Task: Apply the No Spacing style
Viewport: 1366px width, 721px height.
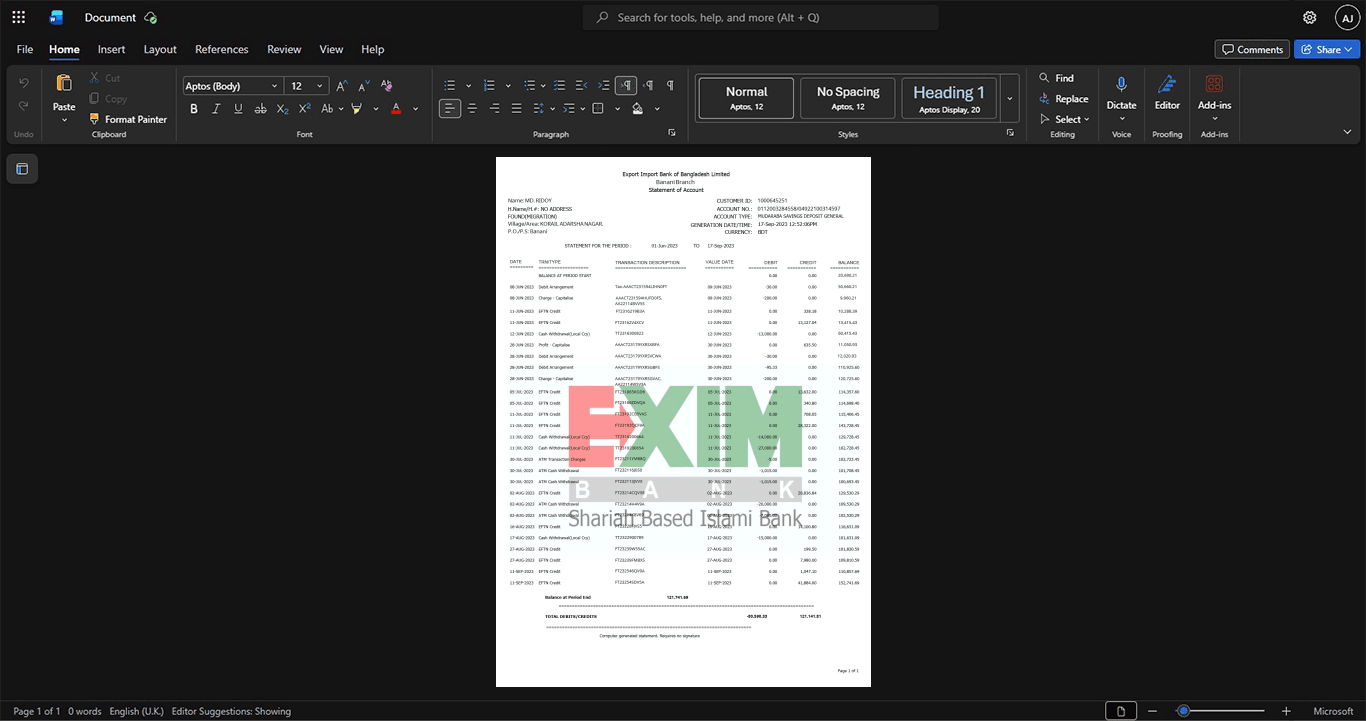Action: 848,98
